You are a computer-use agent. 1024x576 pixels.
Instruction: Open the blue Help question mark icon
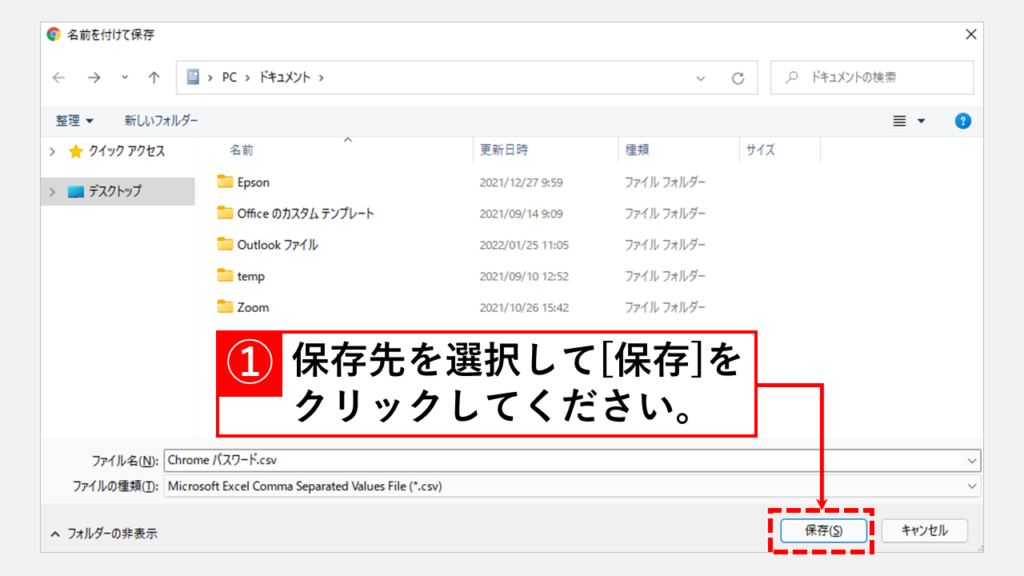963,121
